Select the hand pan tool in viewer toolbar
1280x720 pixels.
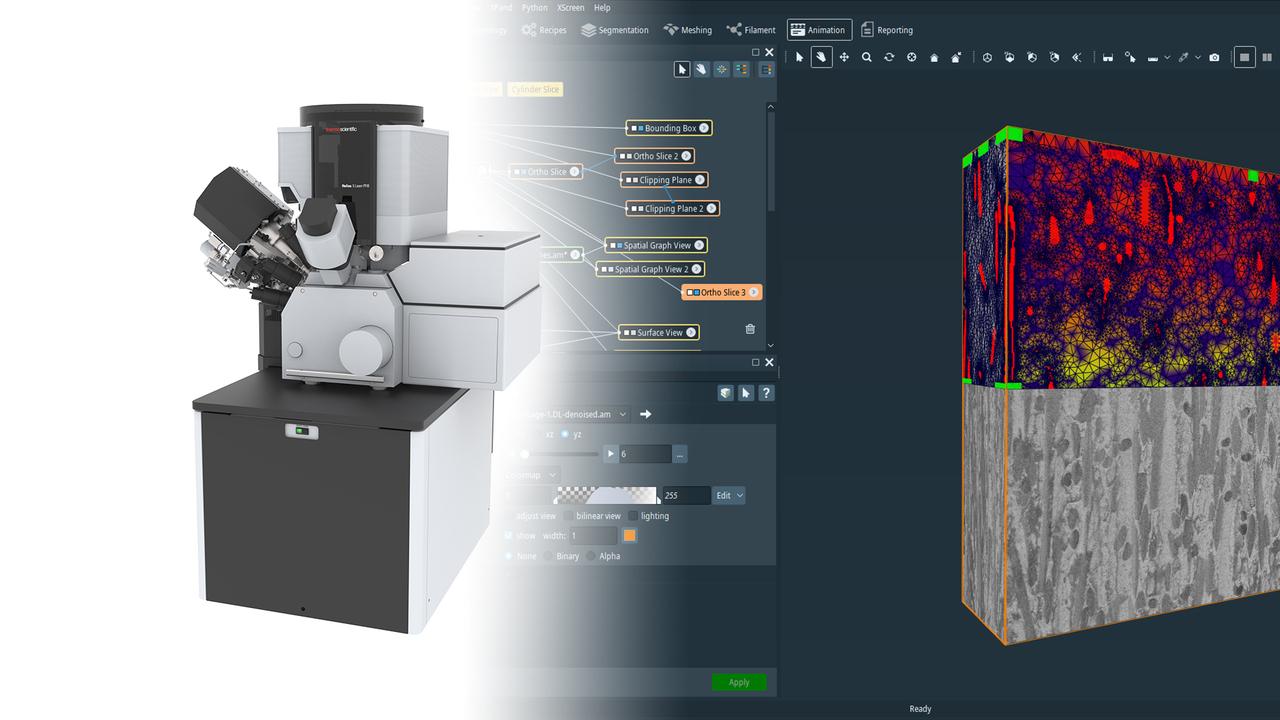click(821, 57)
